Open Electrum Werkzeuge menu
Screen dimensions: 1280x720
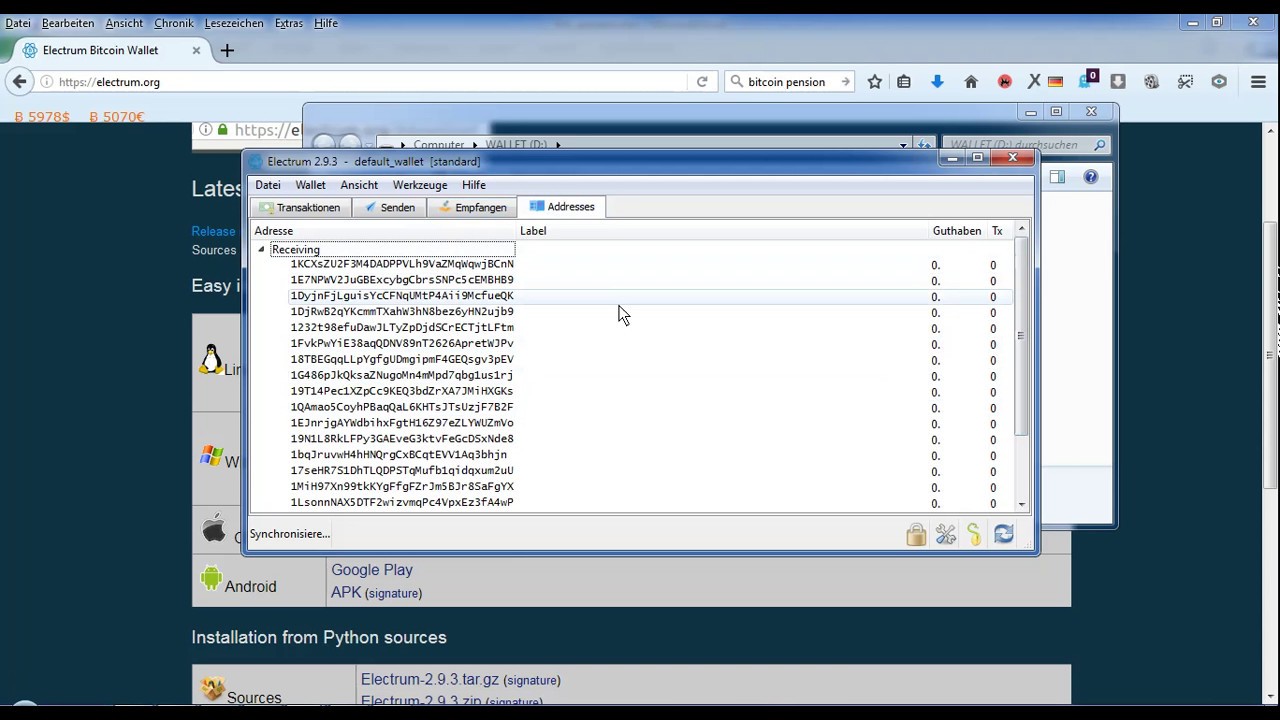pos(420,185)
